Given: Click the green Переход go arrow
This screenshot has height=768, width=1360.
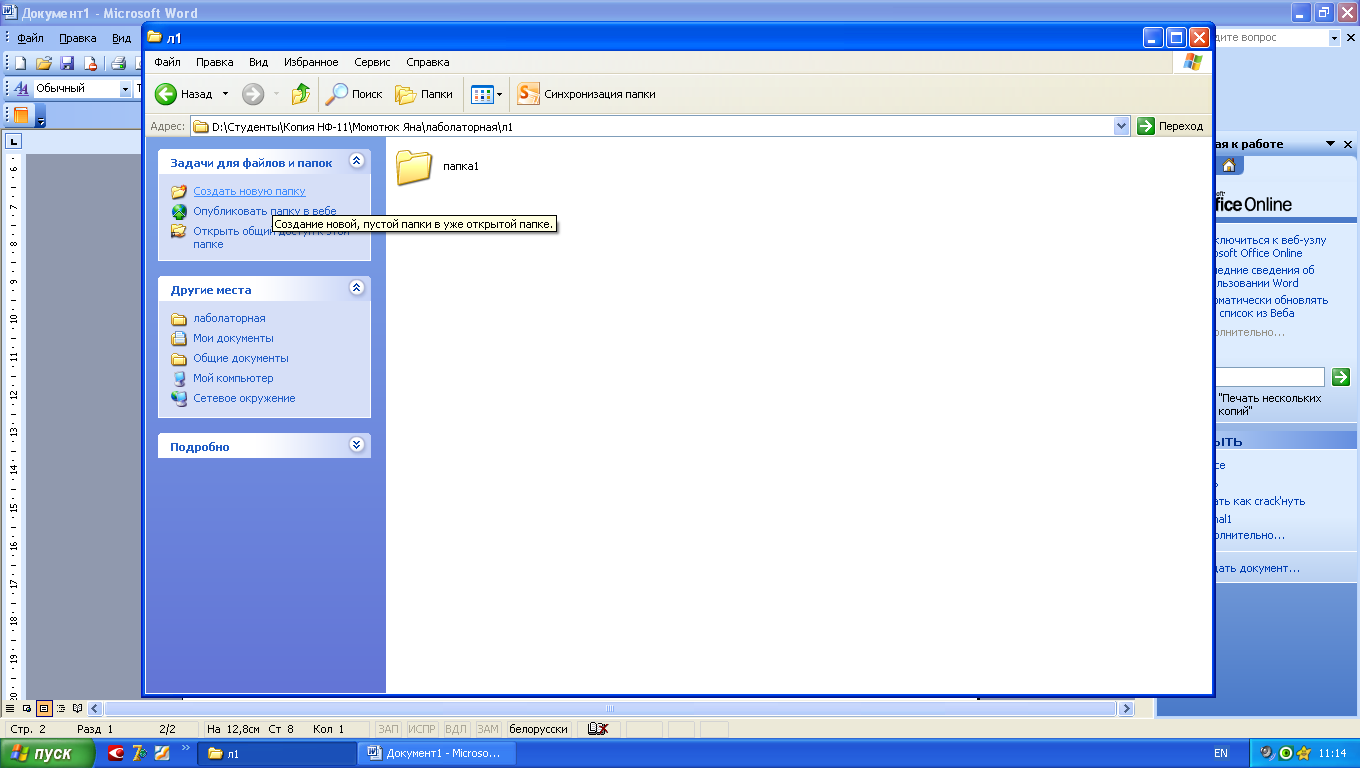Looking at the screenshot, I should 1146,126.
